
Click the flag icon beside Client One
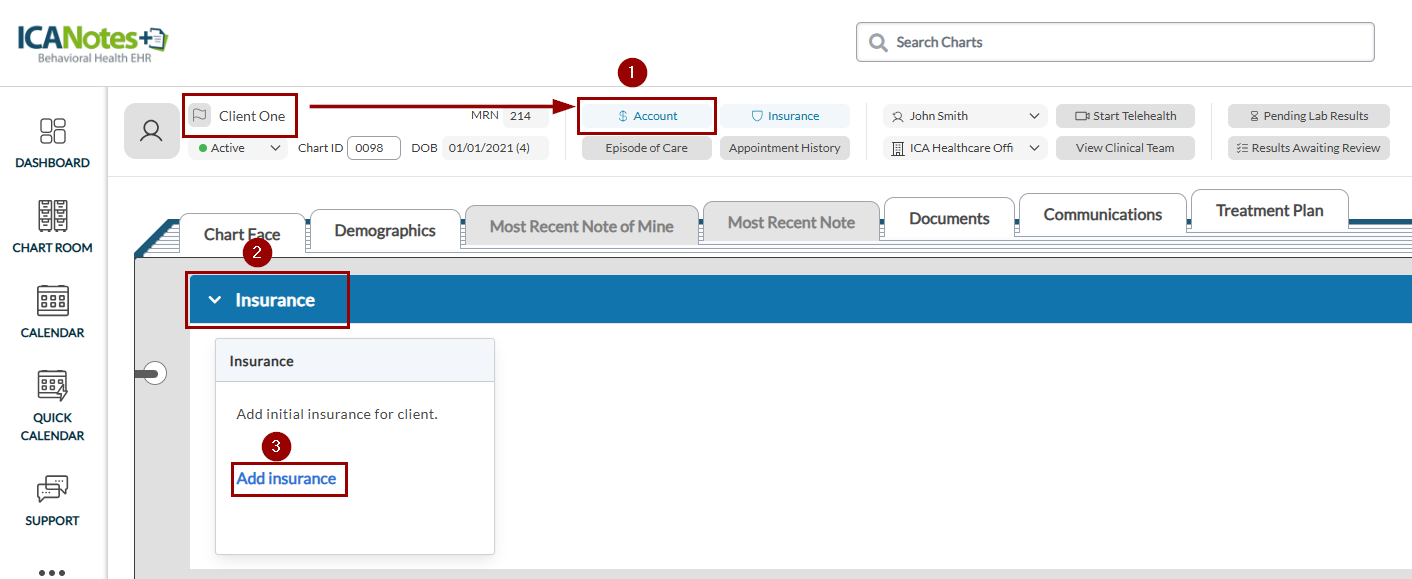[x=199, y=116]
